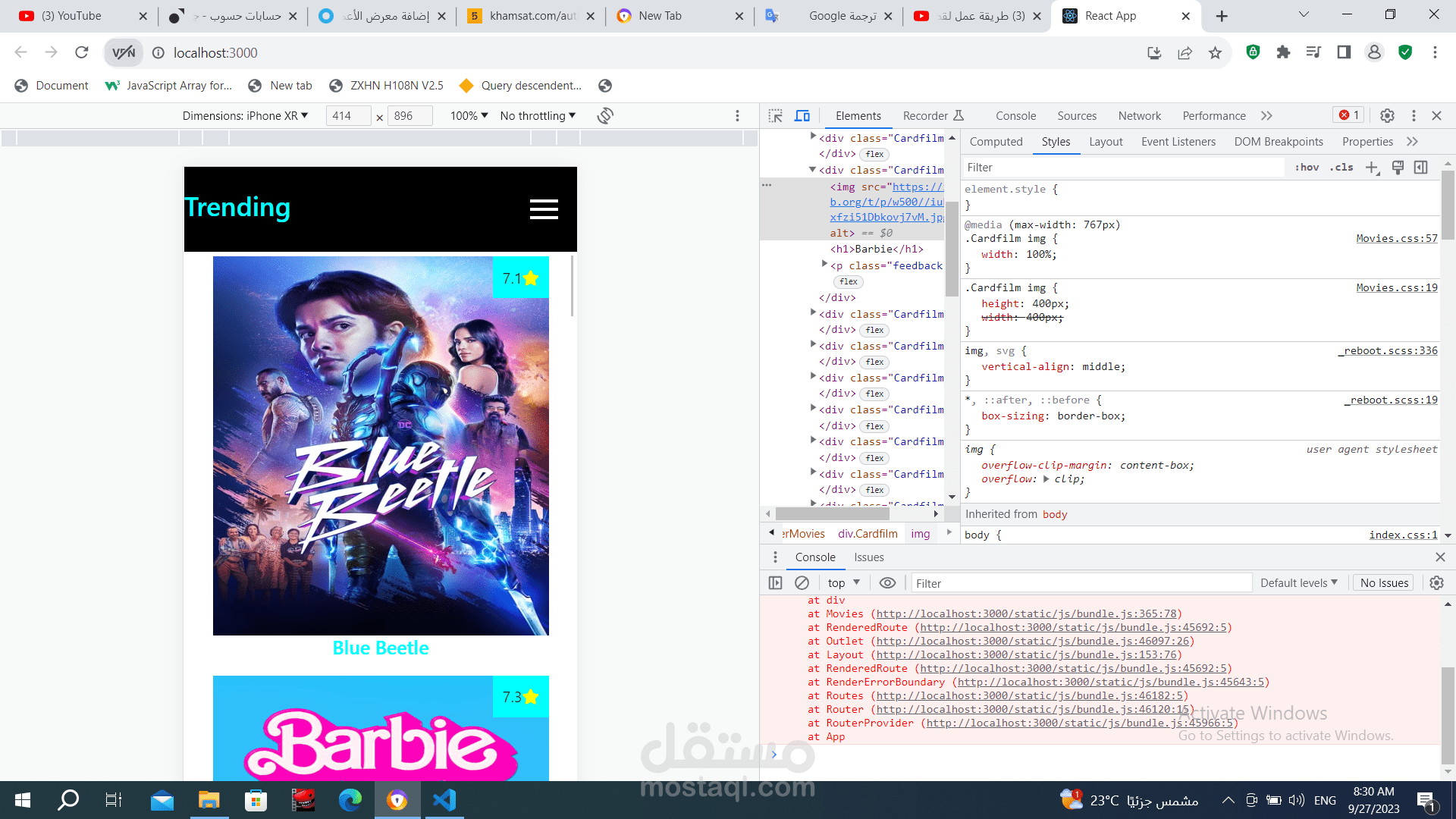Toggle the :hov element state button
The image size is (1456, 819).
coord(1307,168)
